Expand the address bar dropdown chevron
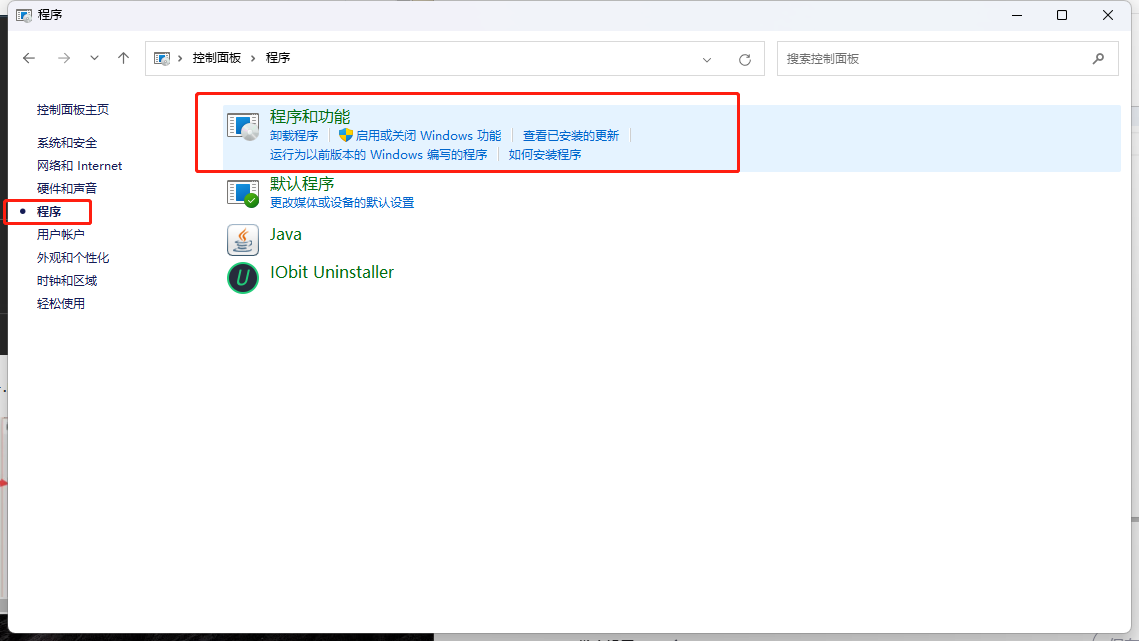Viewport: 1139px width, 641px height. point(707,58)
